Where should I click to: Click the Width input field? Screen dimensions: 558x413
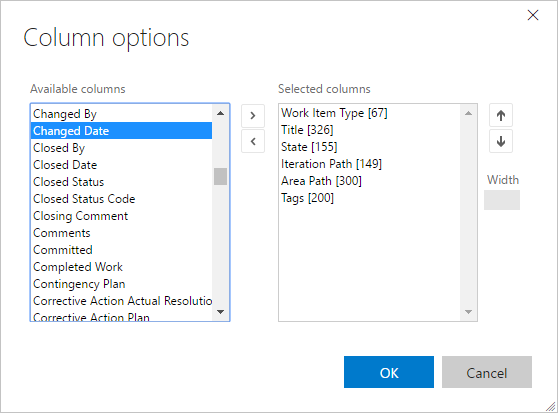502,200
